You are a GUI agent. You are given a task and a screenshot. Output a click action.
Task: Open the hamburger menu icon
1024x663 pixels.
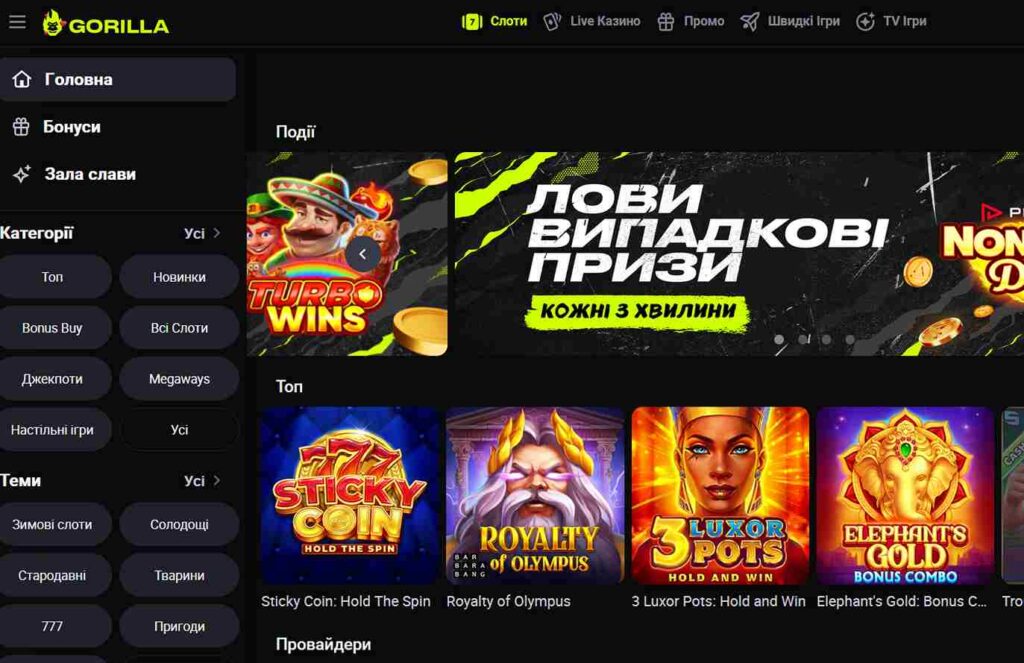[17, 22]
